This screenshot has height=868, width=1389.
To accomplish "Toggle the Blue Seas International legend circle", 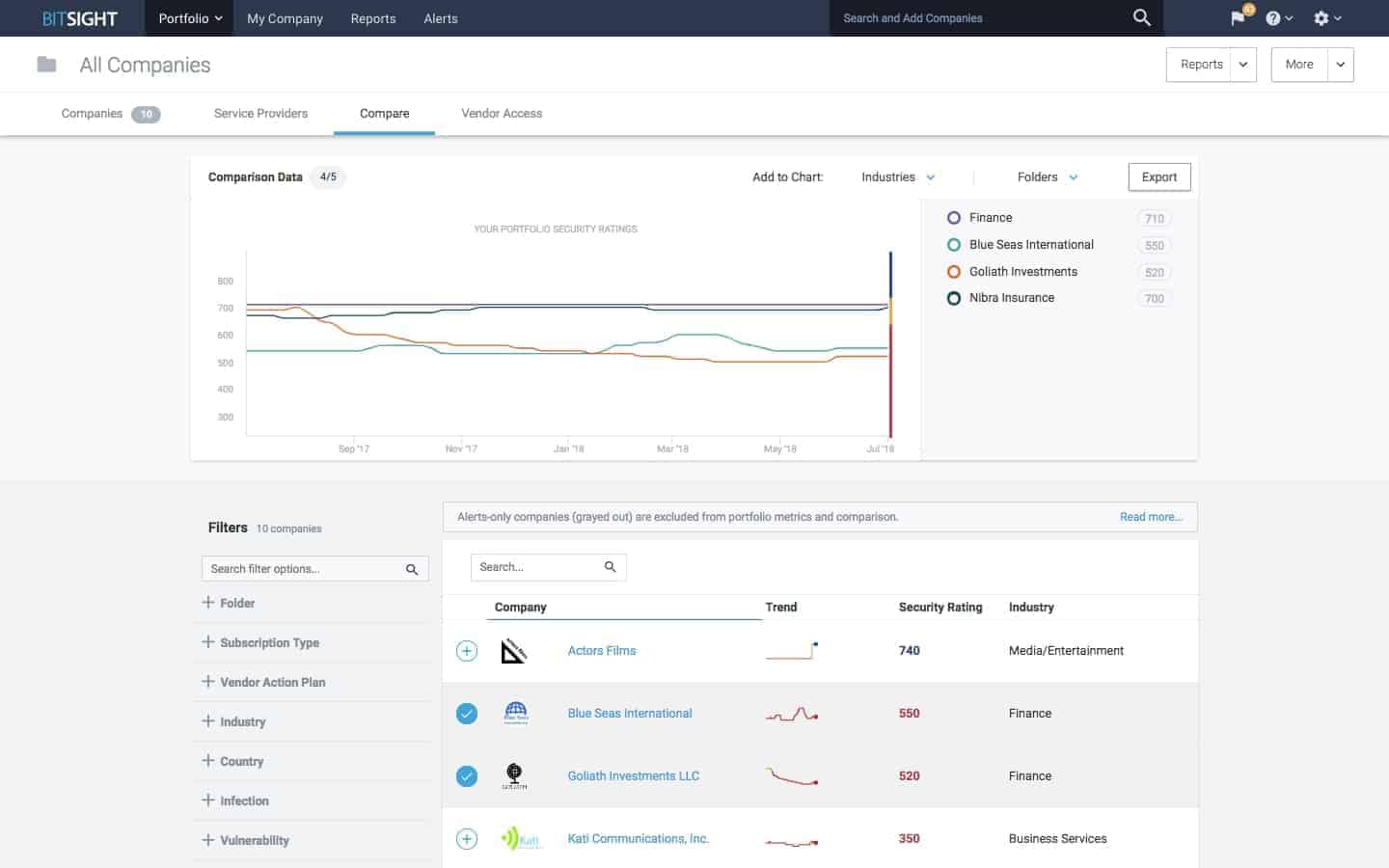I will [x=954, y=245].
